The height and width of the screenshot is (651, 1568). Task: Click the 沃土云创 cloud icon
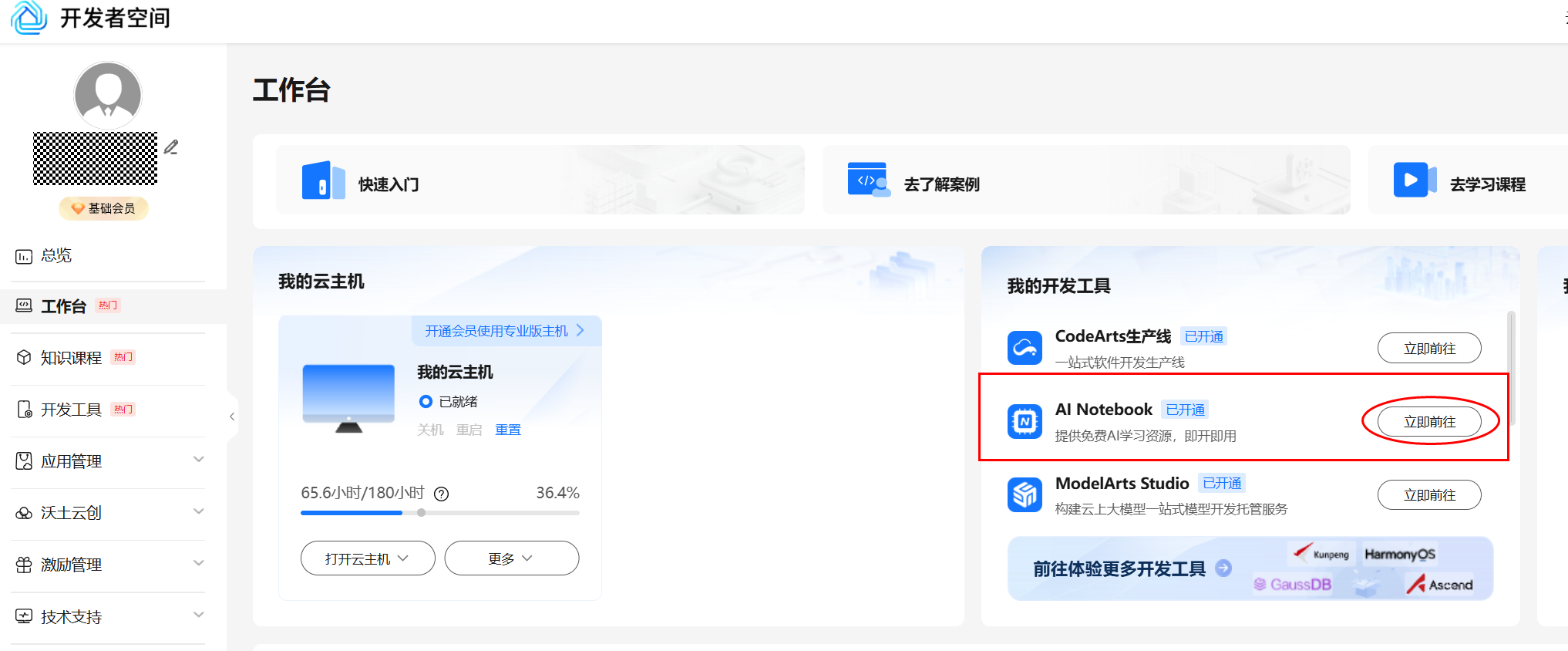point(24,513)
